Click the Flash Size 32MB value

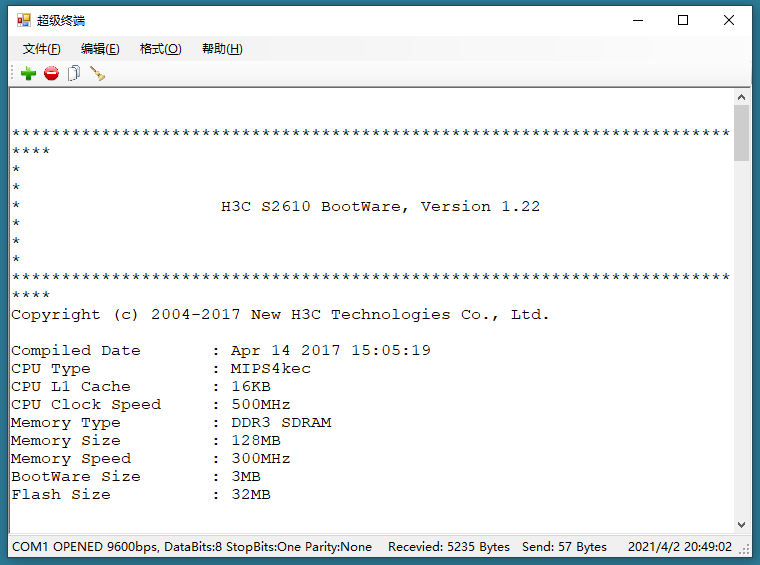click(x=251, y=494)
